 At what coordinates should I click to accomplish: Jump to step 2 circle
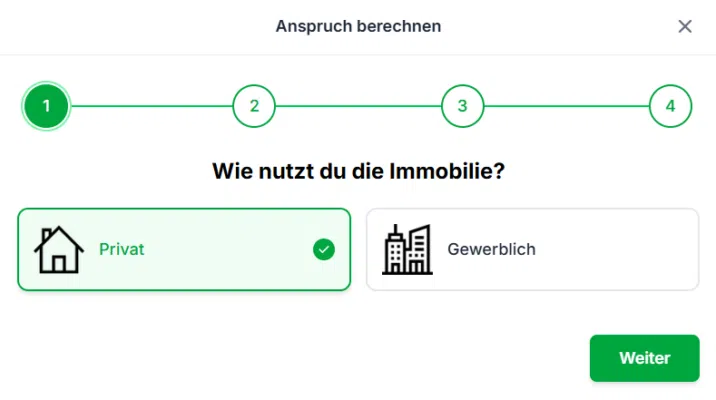(x=254, y=106)
